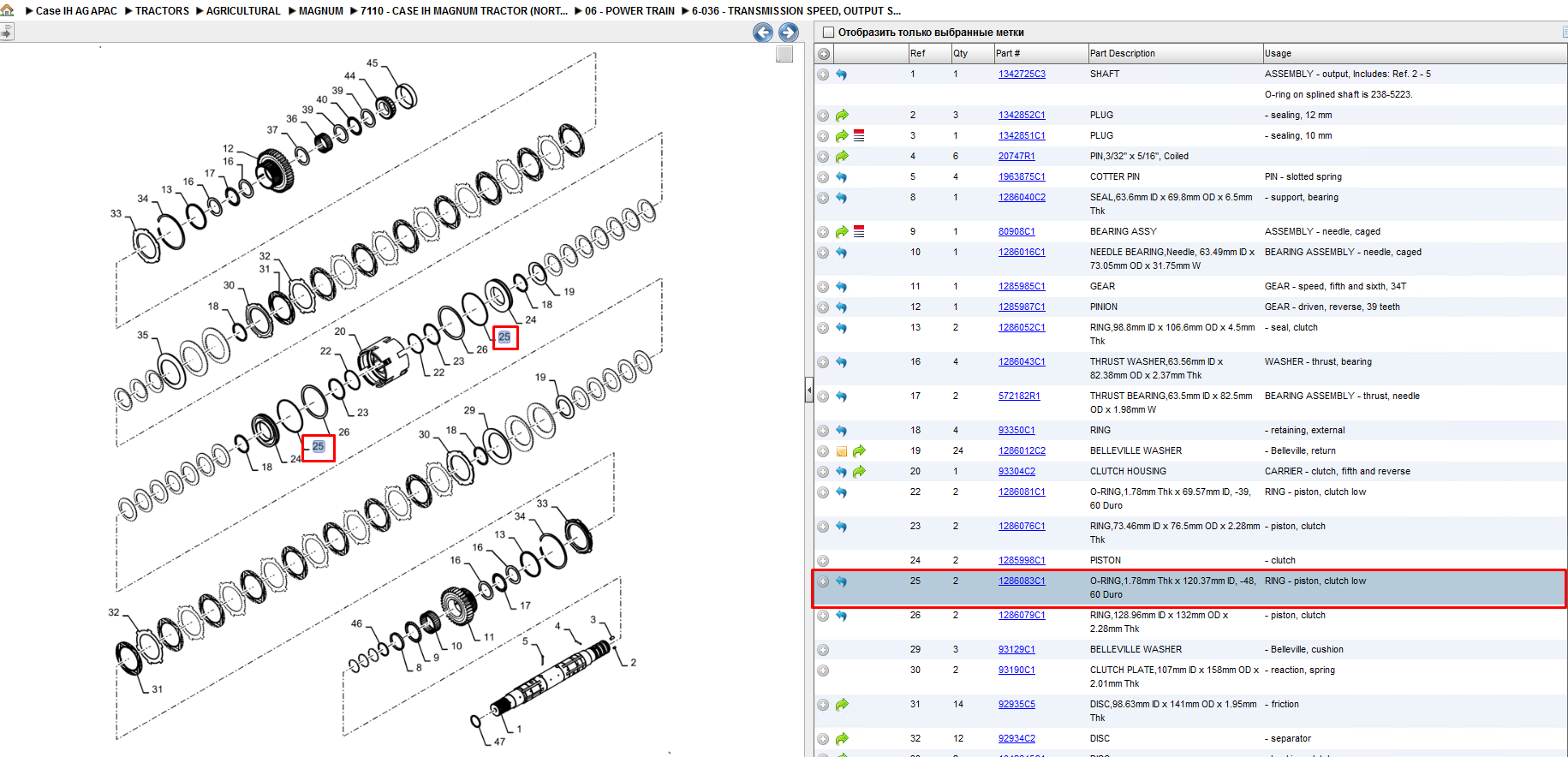The image size is (1568, 757).
Task: Click the small square button at the diagram's corner
Action: pyautogui.click(x=784, y=54)
